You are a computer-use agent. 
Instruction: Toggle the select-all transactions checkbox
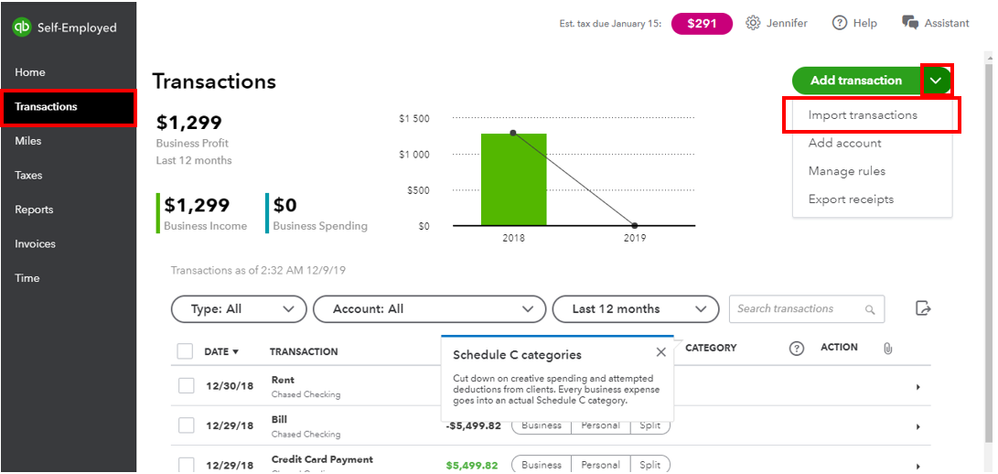click(x=185, y=351)
